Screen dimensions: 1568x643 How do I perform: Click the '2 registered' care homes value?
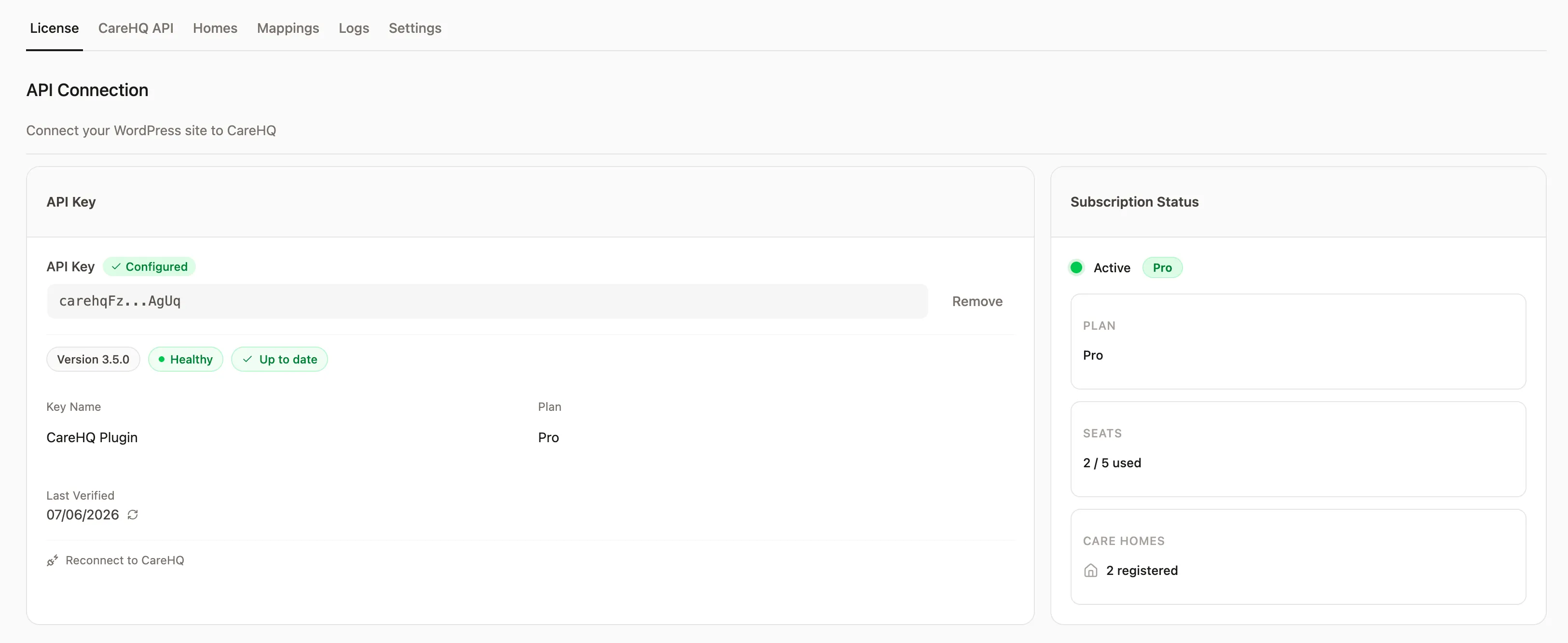(x=1142, y=571)
